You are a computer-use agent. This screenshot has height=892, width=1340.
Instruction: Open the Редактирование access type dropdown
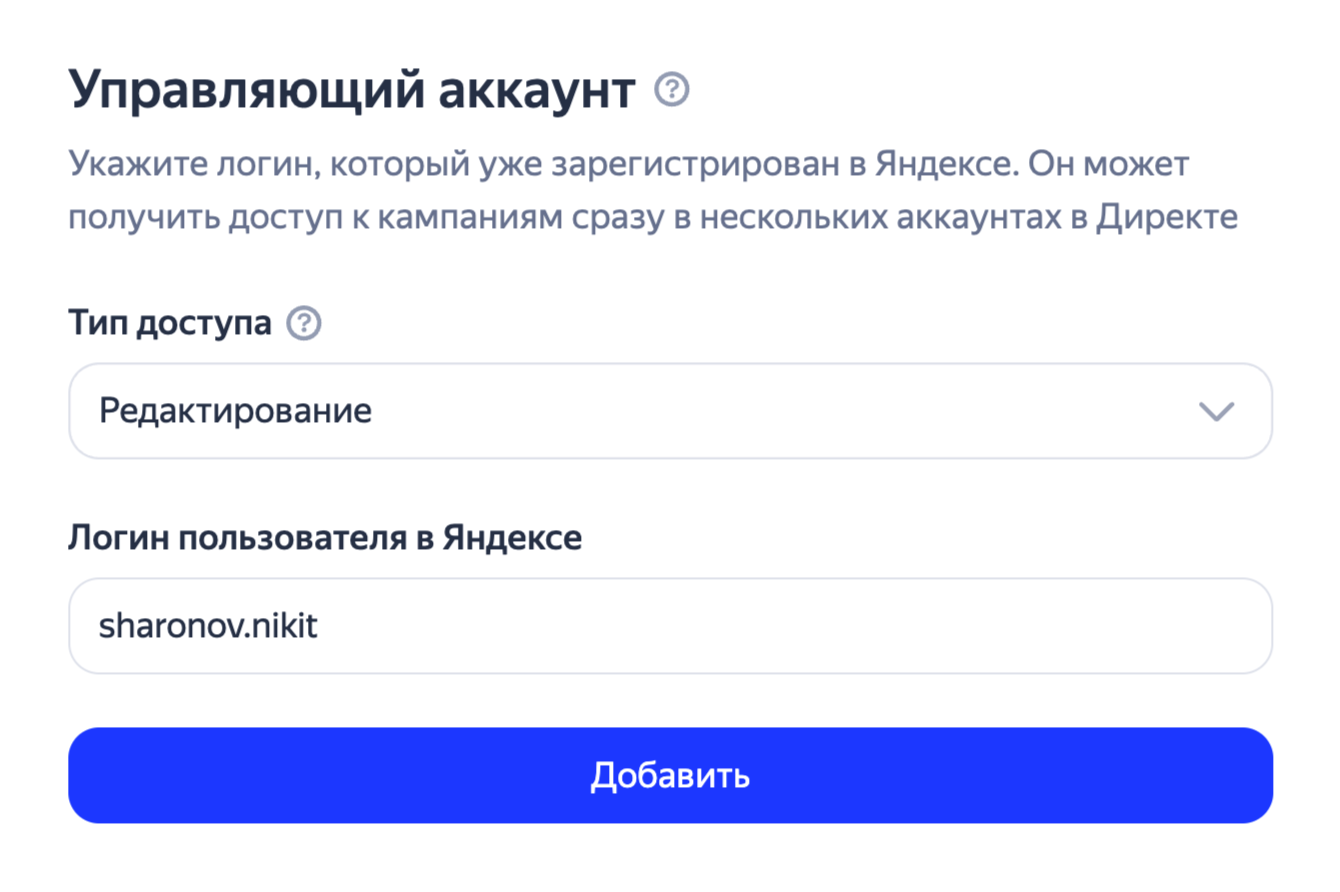coord(670,411)
